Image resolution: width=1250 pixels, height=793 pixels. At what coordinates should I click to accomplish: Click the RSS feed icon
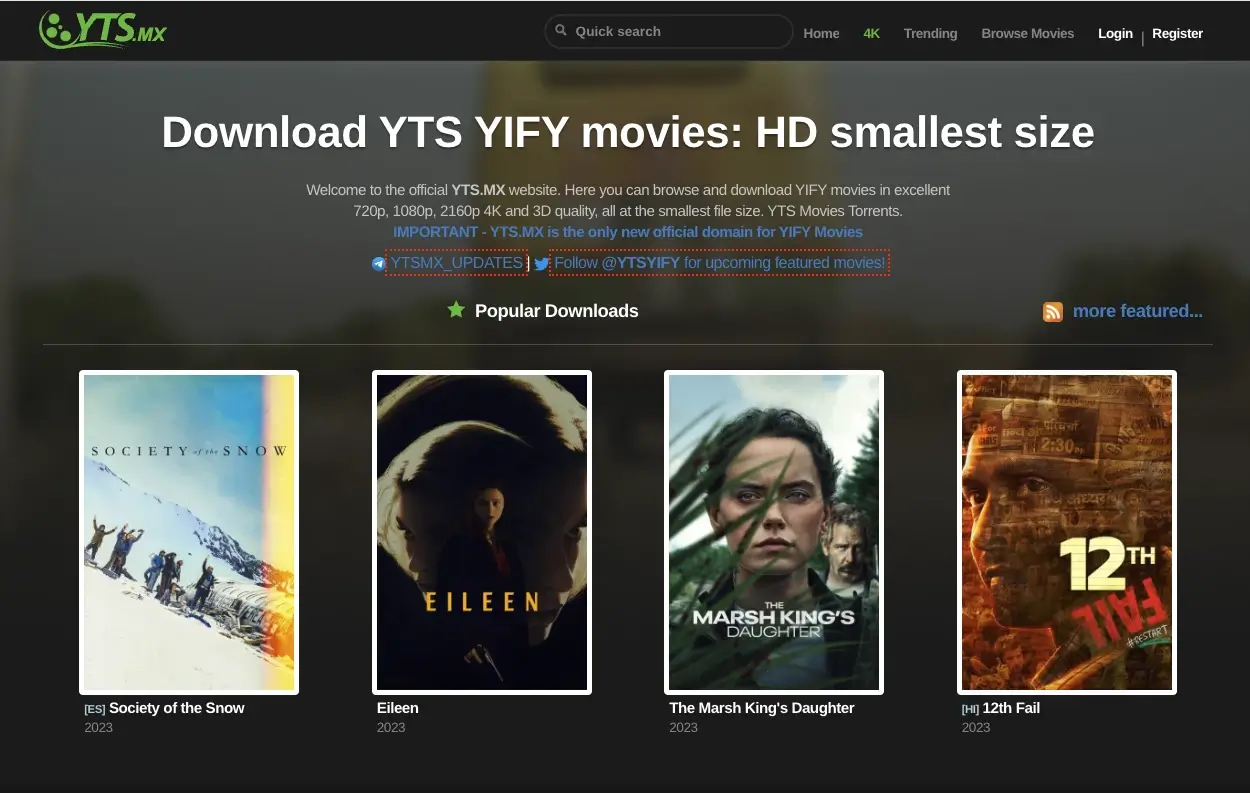coord(1052,311)
